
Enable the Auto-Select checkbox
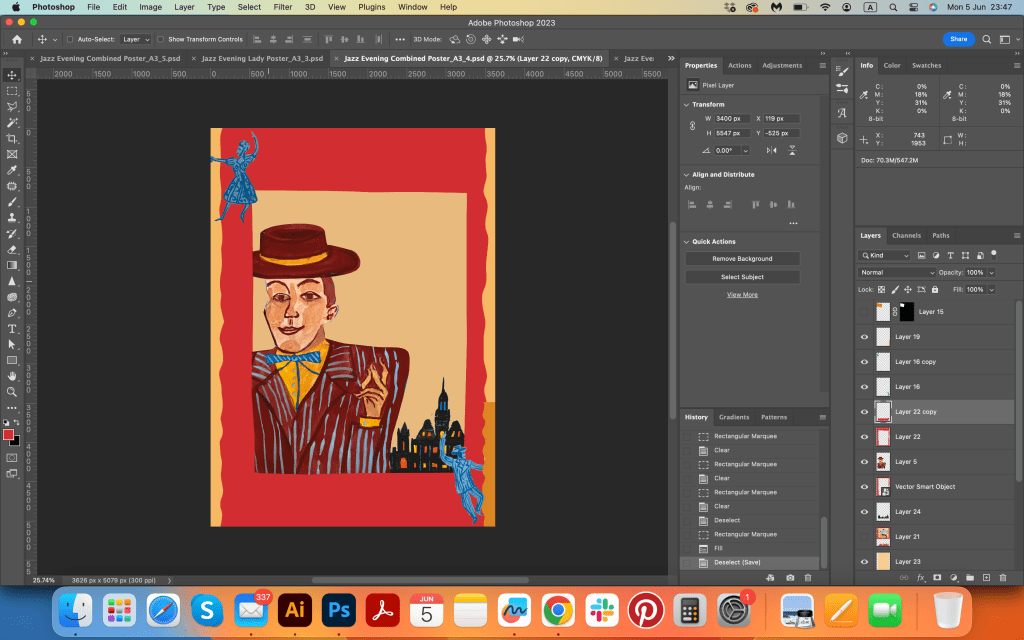69,39
